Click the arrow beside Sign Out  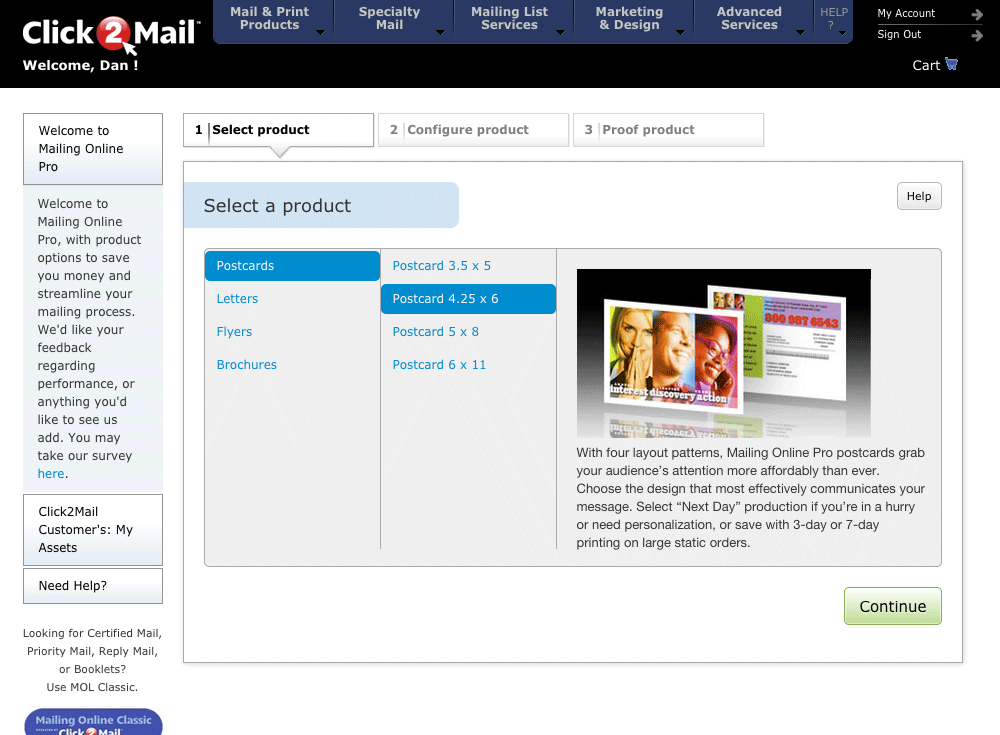point(976,34)
